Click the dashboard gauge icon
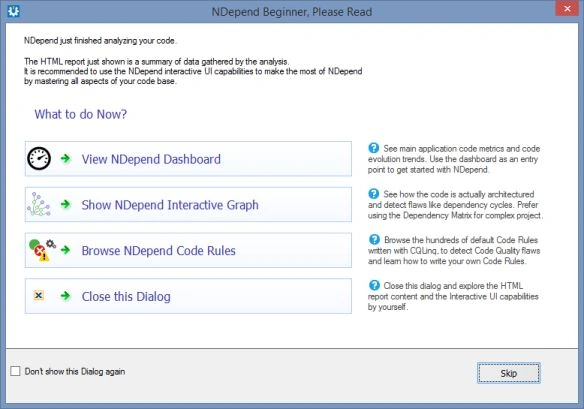584x409 pixels. (39, 158)
